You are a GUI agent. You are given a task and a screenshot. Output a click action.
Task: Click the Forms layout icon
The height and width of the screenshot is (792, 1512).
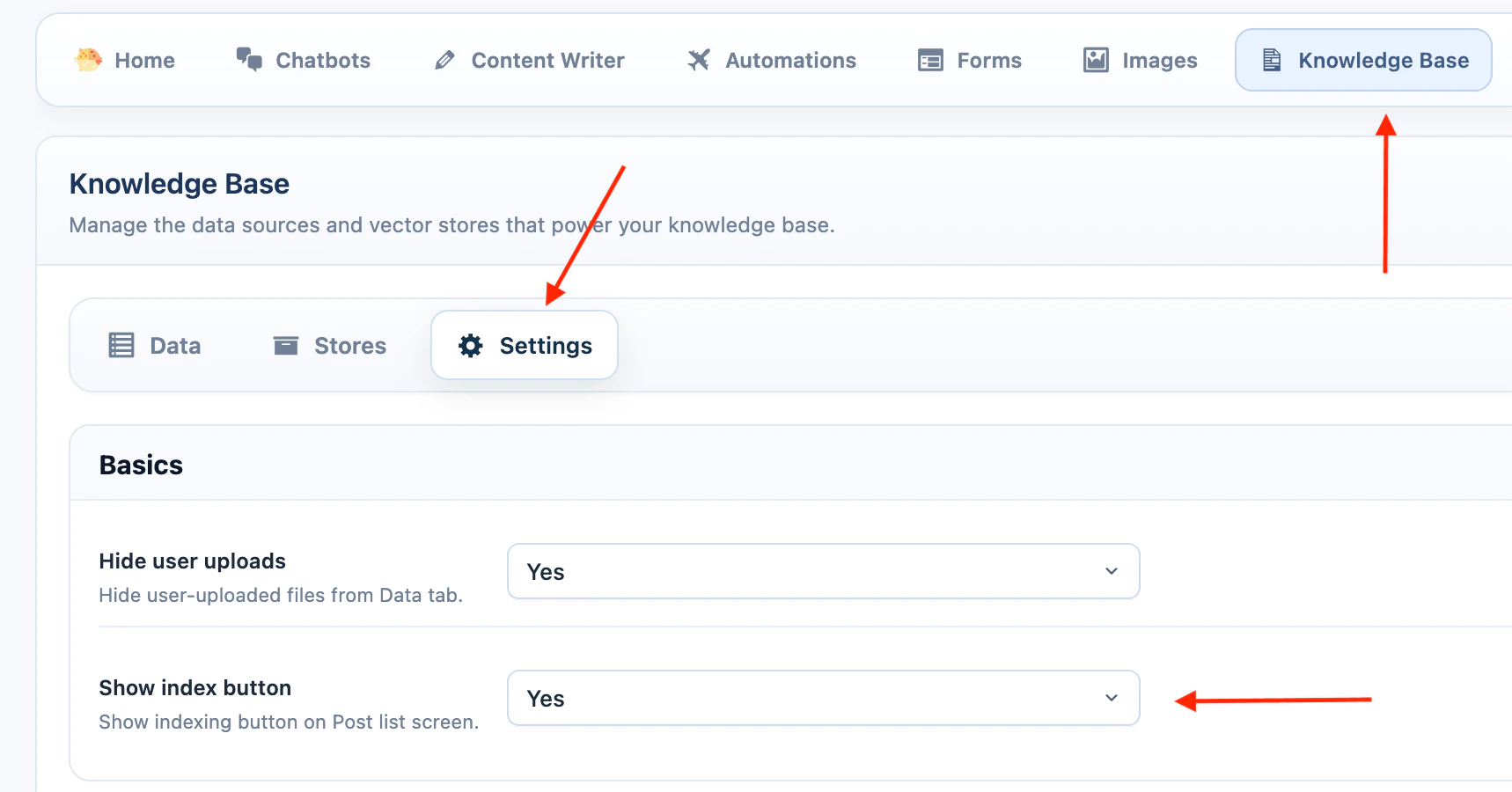930,60
